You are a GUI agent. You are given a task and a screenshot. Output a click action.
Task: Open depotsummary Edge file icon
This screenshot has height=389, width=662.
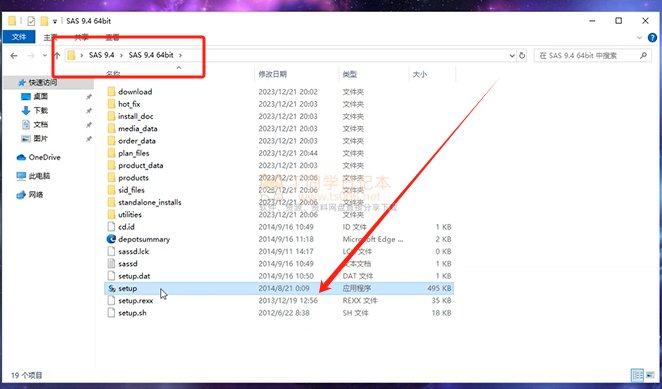point(111,239)
